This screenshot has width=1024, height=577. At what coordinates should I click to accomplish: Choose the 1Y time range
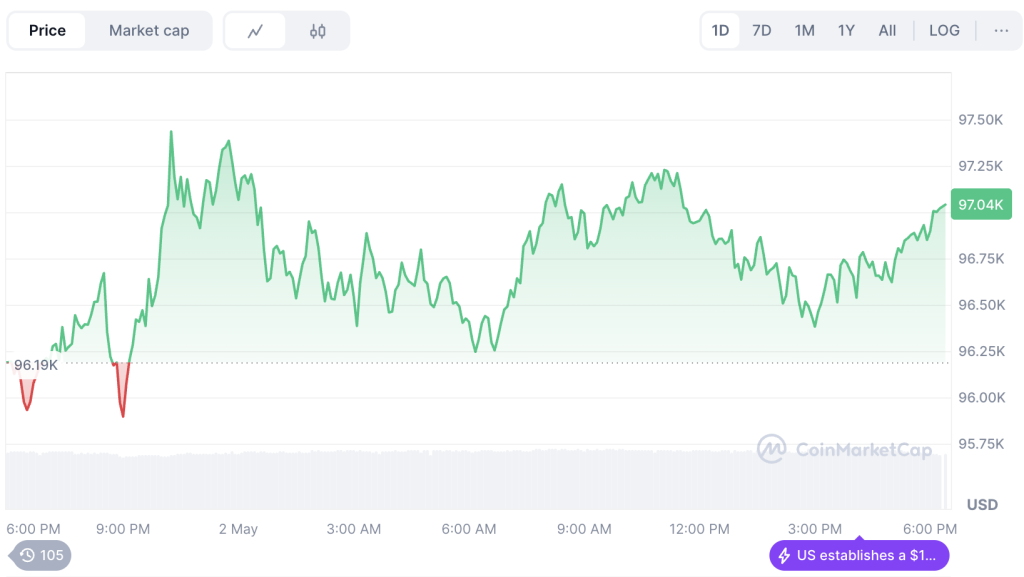tap(846, 31)
